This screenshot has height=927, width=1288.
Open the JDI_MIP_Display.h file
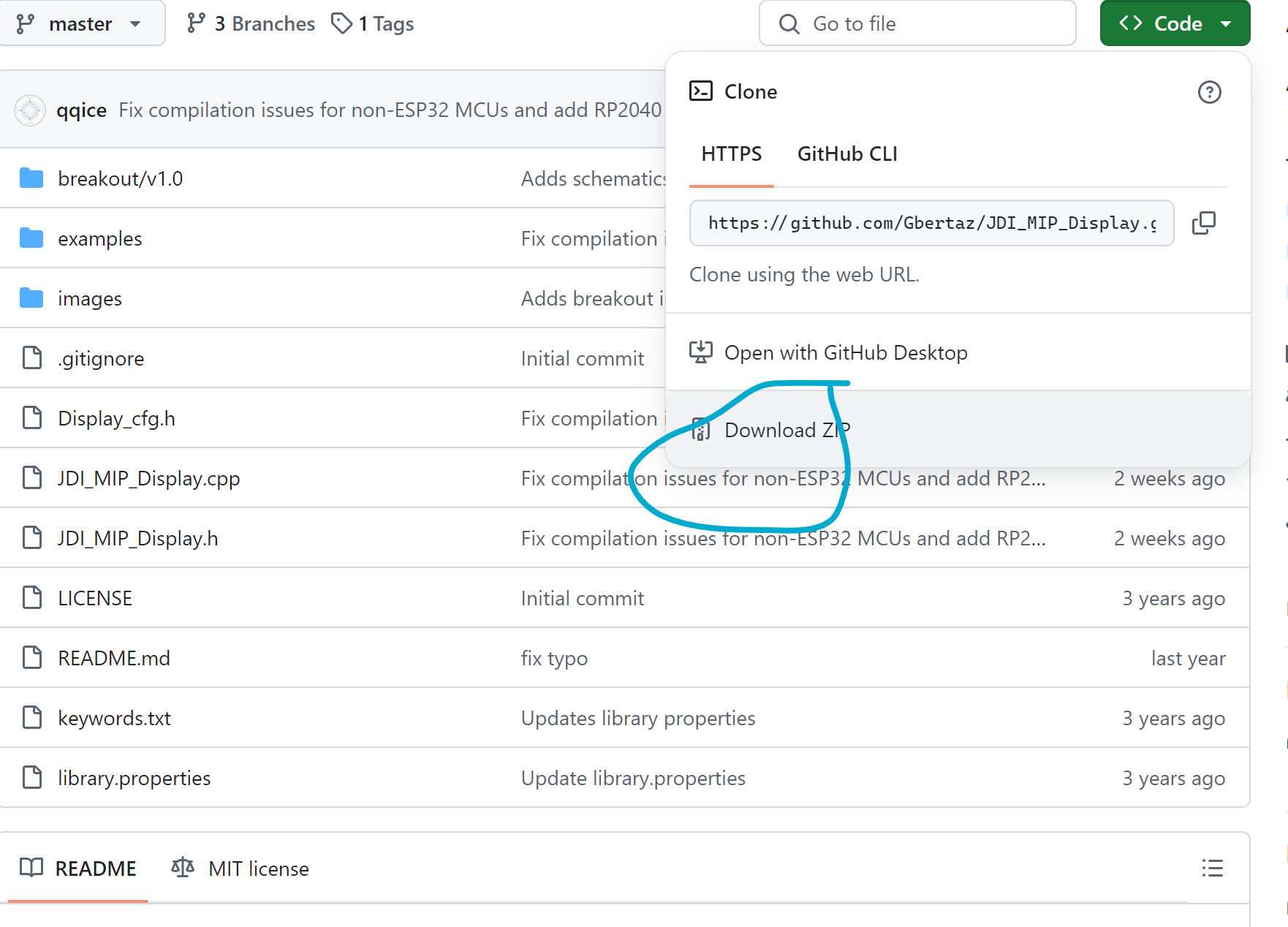(138, 538)
